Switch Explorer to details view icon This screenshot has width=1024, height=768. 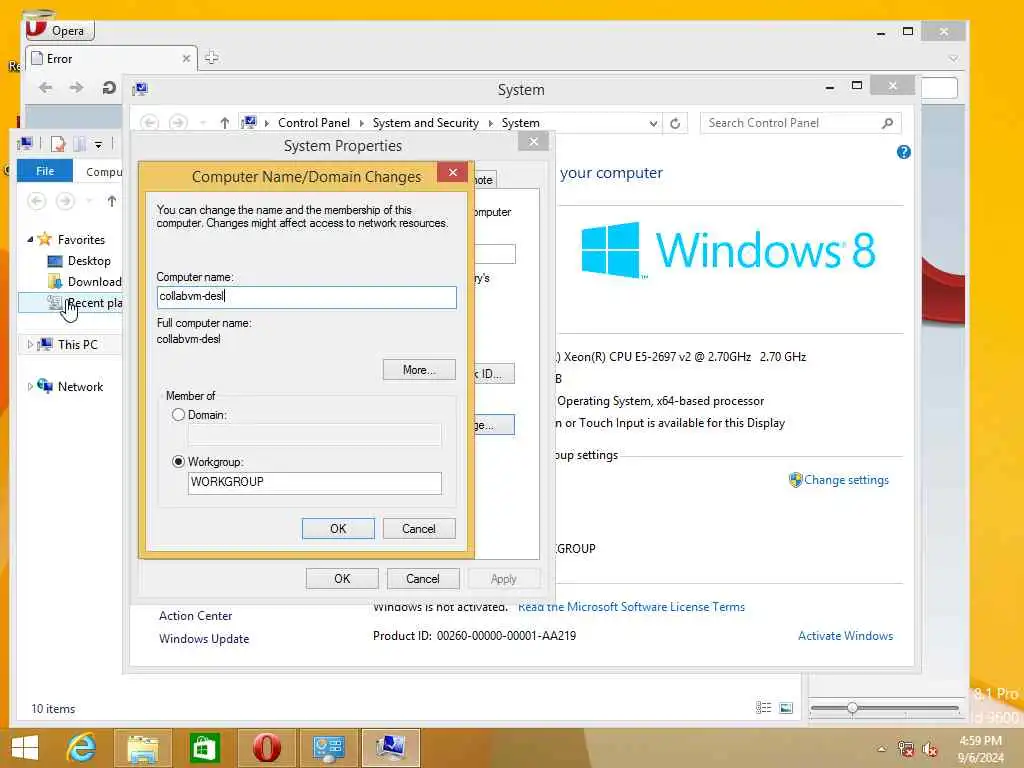(x=763, y=708)
